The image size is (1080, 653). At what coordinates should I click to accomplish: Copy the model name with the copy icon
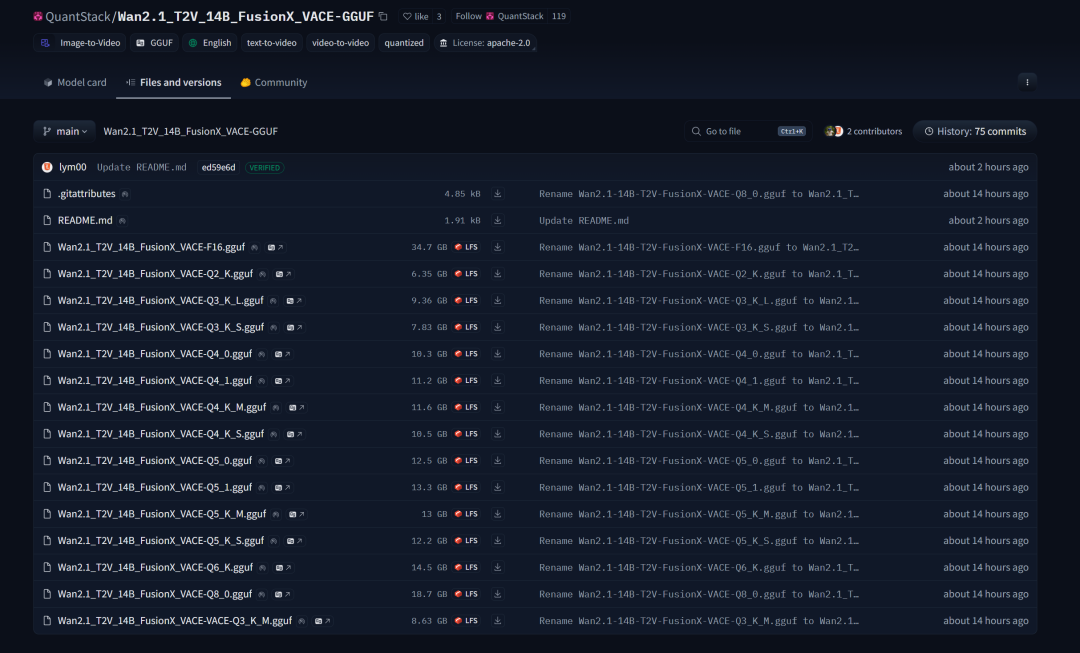[383, 17]
